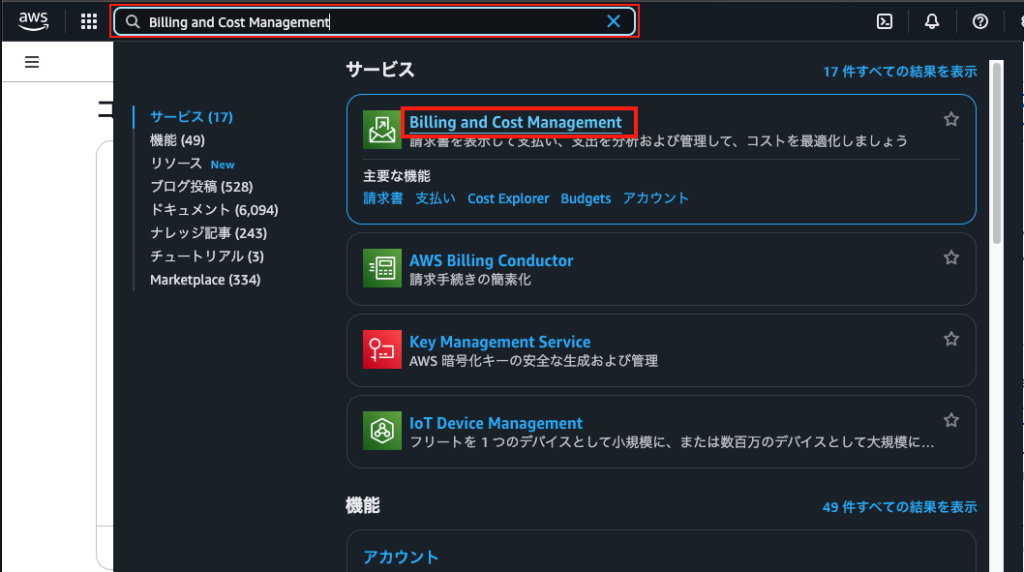Focus the search box containing Billing and Cost Management
The image size is (1024, 572).
click(x=374, y=22)
